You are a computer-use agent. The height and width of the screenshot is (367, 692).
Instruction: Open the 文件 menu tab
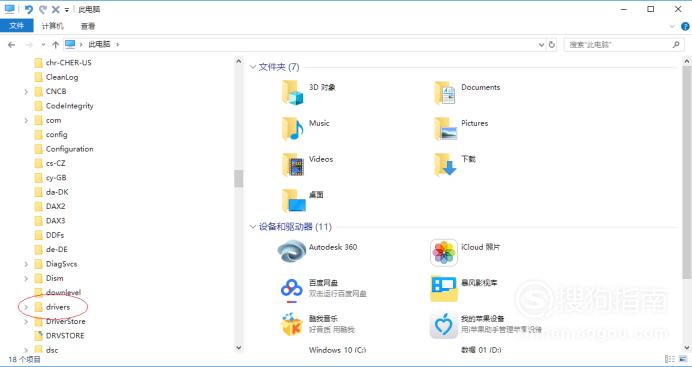(x=16, y=26)
